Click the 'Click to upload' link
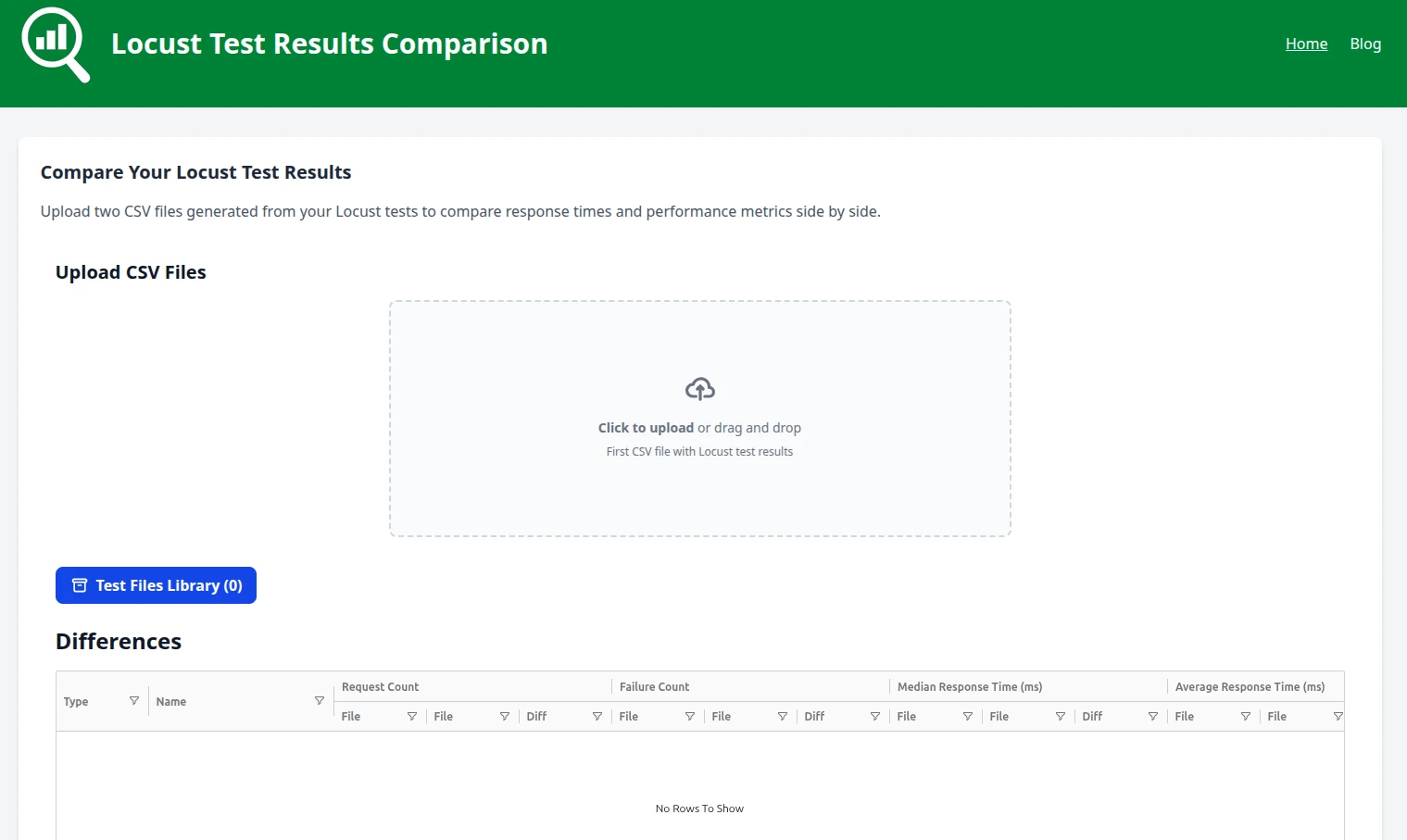Viewport: 1407px width, 840px height. tap(646, 427)
